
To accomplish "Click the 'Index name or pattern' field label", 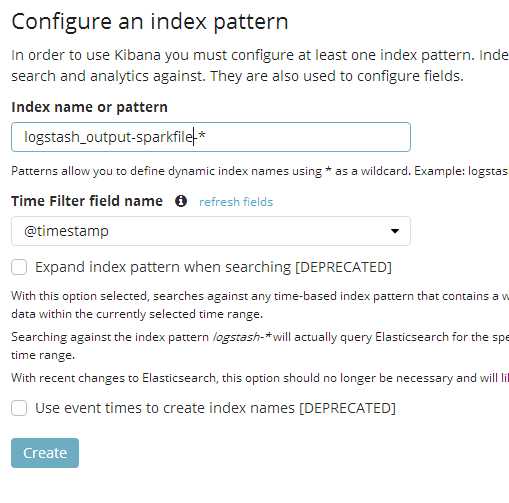I will click(89, 107).
